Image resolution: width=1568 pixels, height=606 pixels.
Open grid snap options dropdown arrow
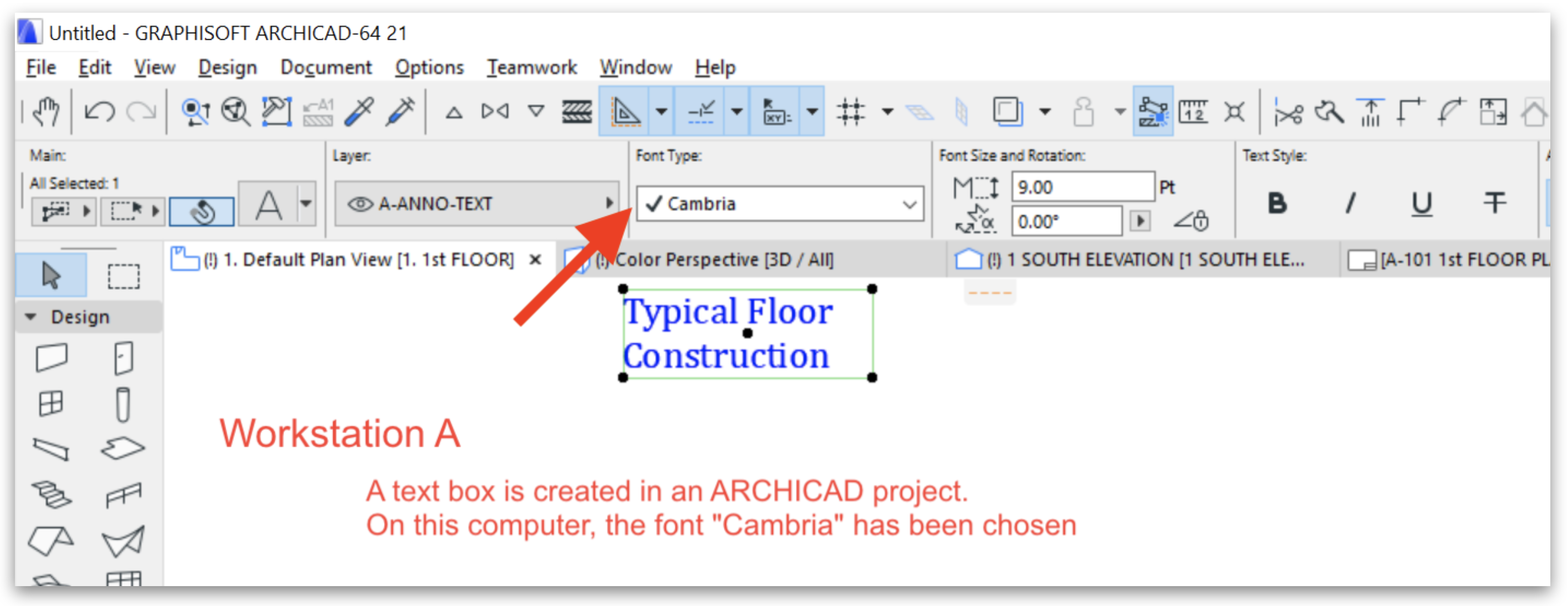[888, 111]
